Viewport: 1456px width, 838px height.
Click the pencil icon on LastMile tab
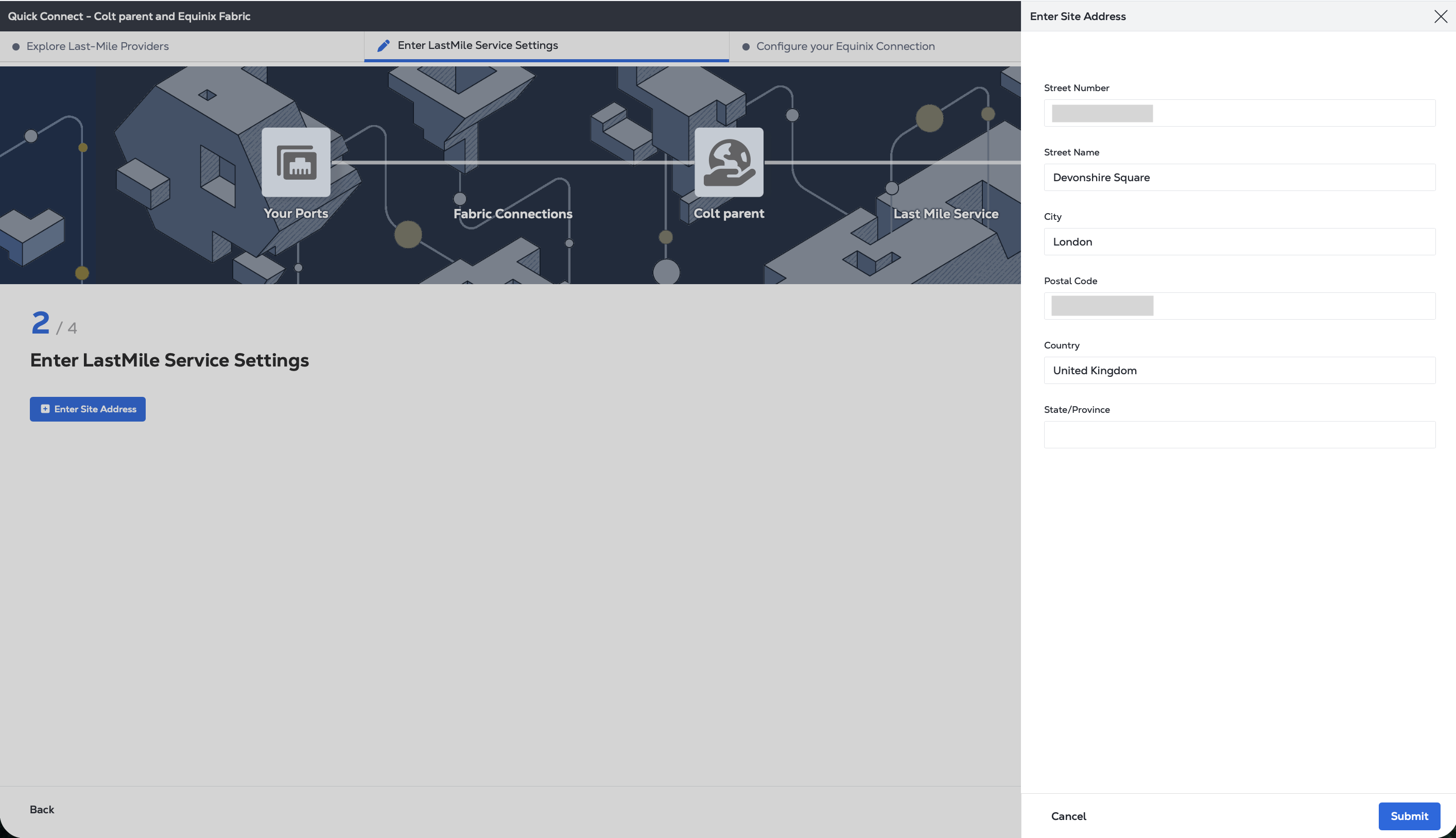383,45
